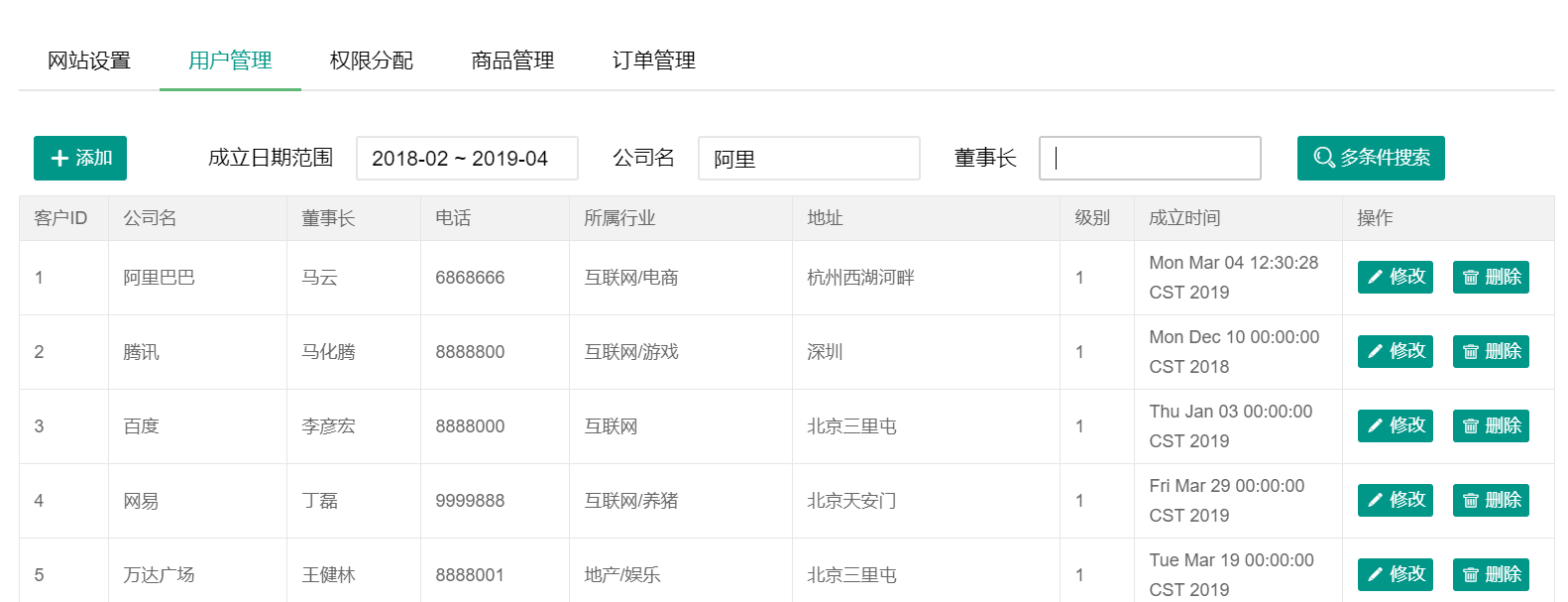Edit the 网易 row

coord(1396,500)
